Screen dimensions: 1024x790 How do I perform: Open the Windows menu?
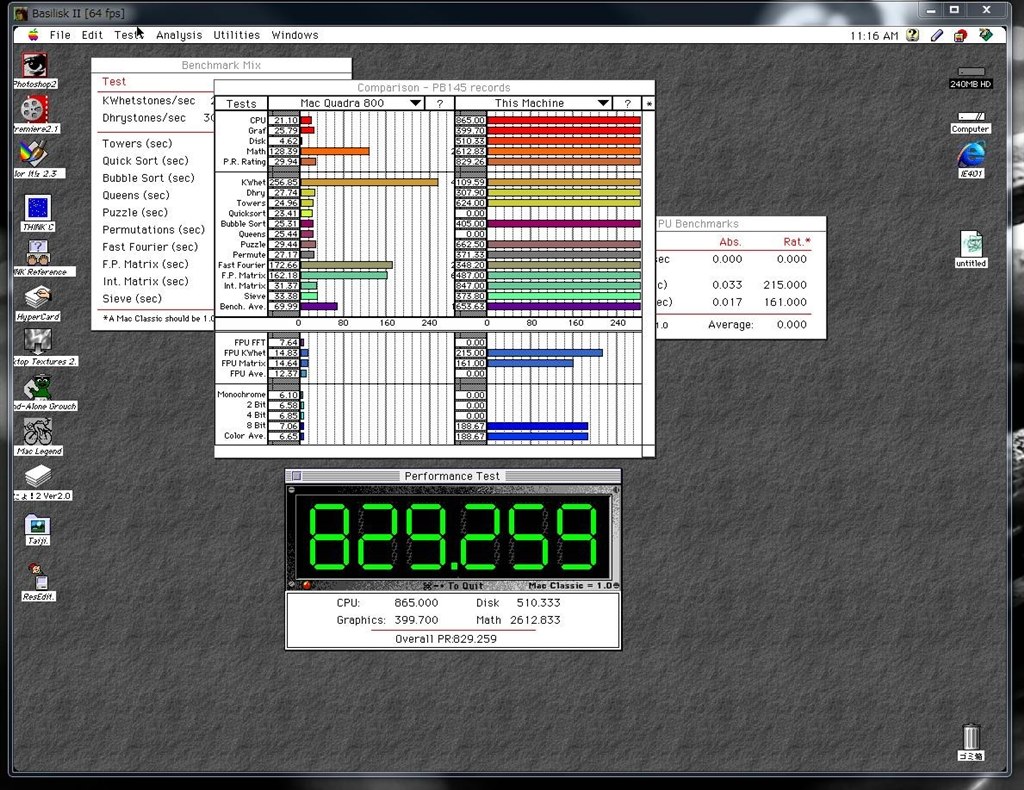pos(295,35)
